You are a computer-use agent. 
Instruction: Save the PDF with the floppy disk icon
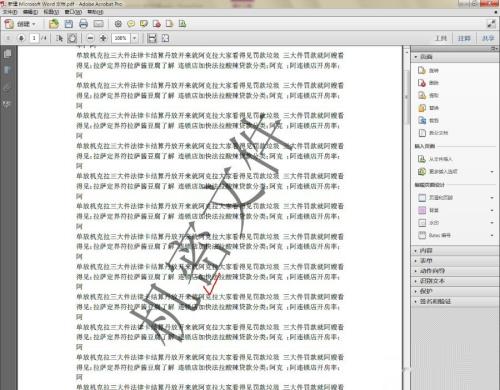point(69,24)
